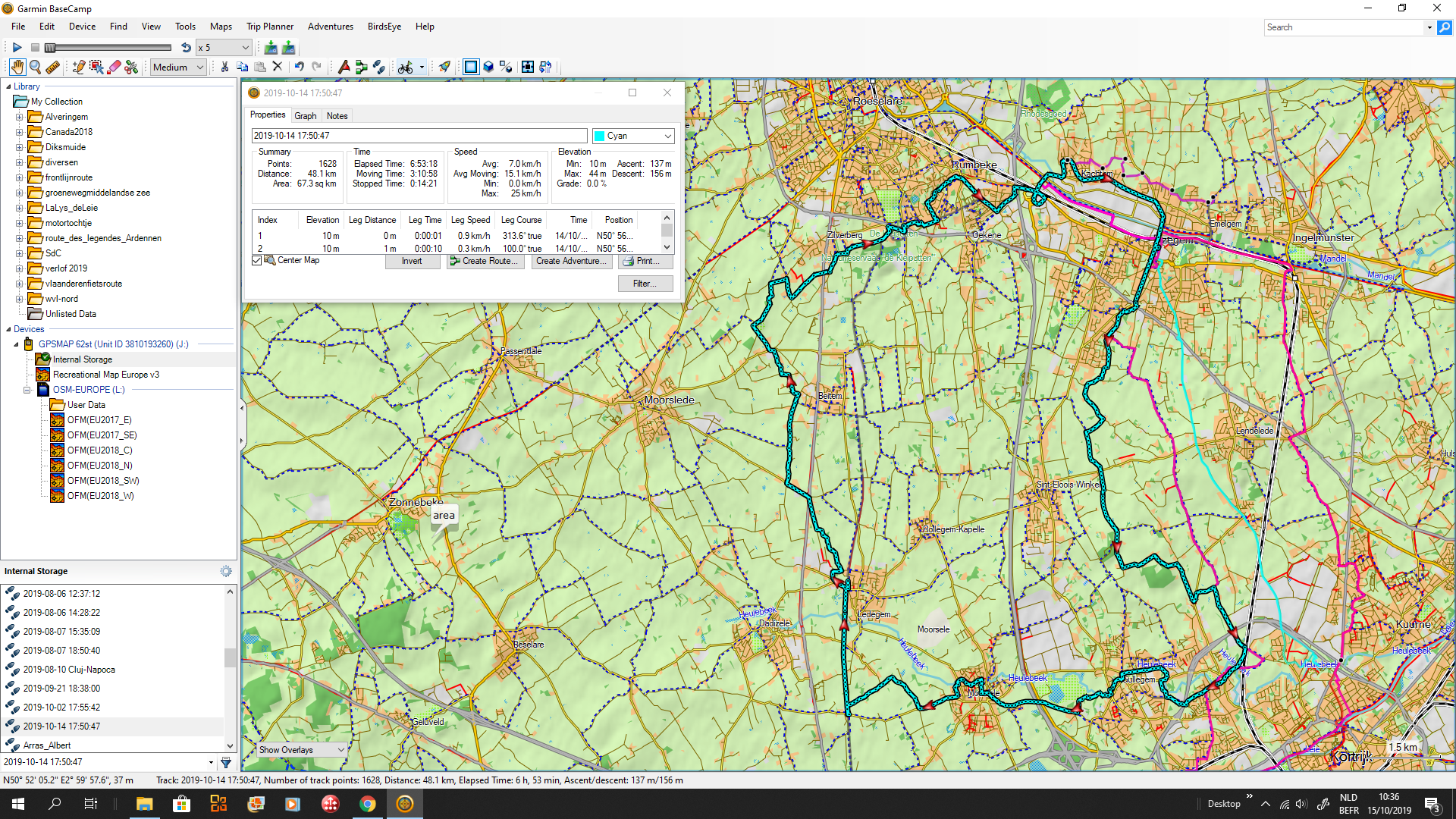Image resolution: width=1456 pixels, height=819 pixels.
Task: Select the New Track footprints tool
Action: [379, 67]
